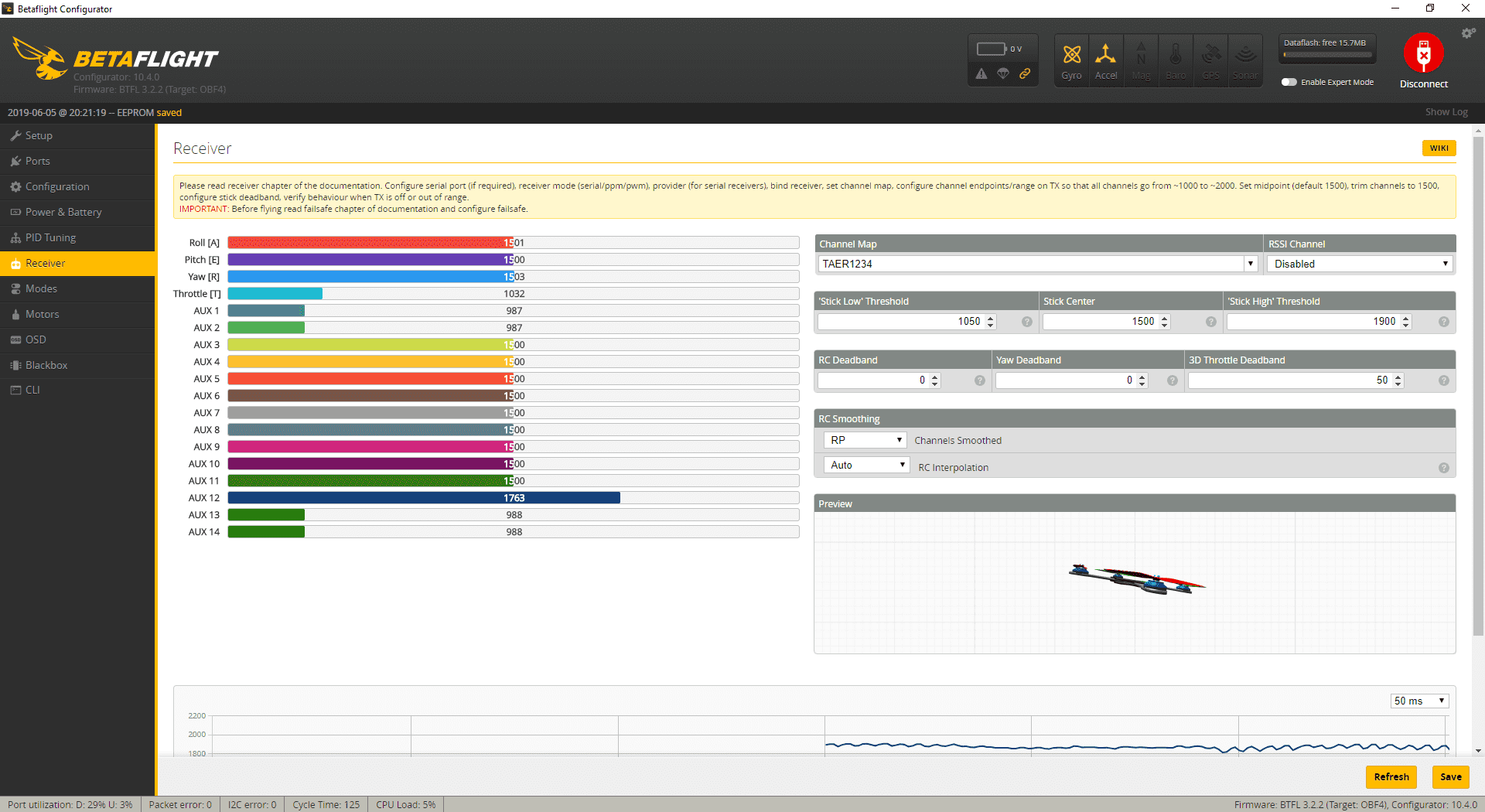Open the Channels Smoothed dropdown
1485x812 pixels.
(865, 440)
